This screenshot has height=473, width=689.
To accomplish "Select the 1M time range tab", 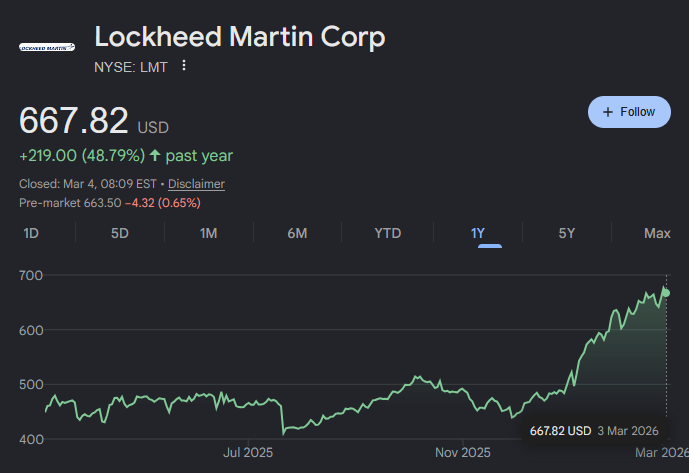I will (208, 233).
